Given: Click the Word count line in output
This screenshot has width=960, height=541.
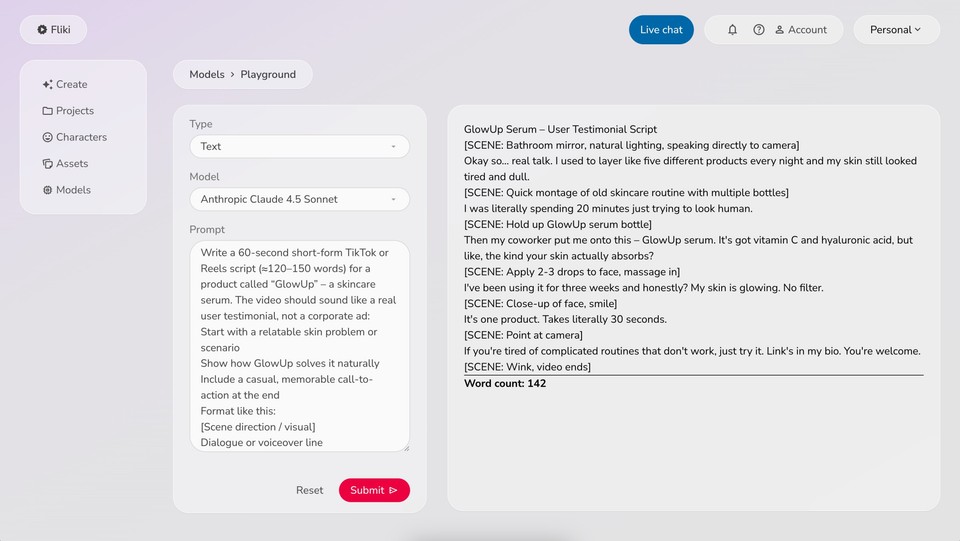Looking at the screenshot, I should tap(505, 384).
